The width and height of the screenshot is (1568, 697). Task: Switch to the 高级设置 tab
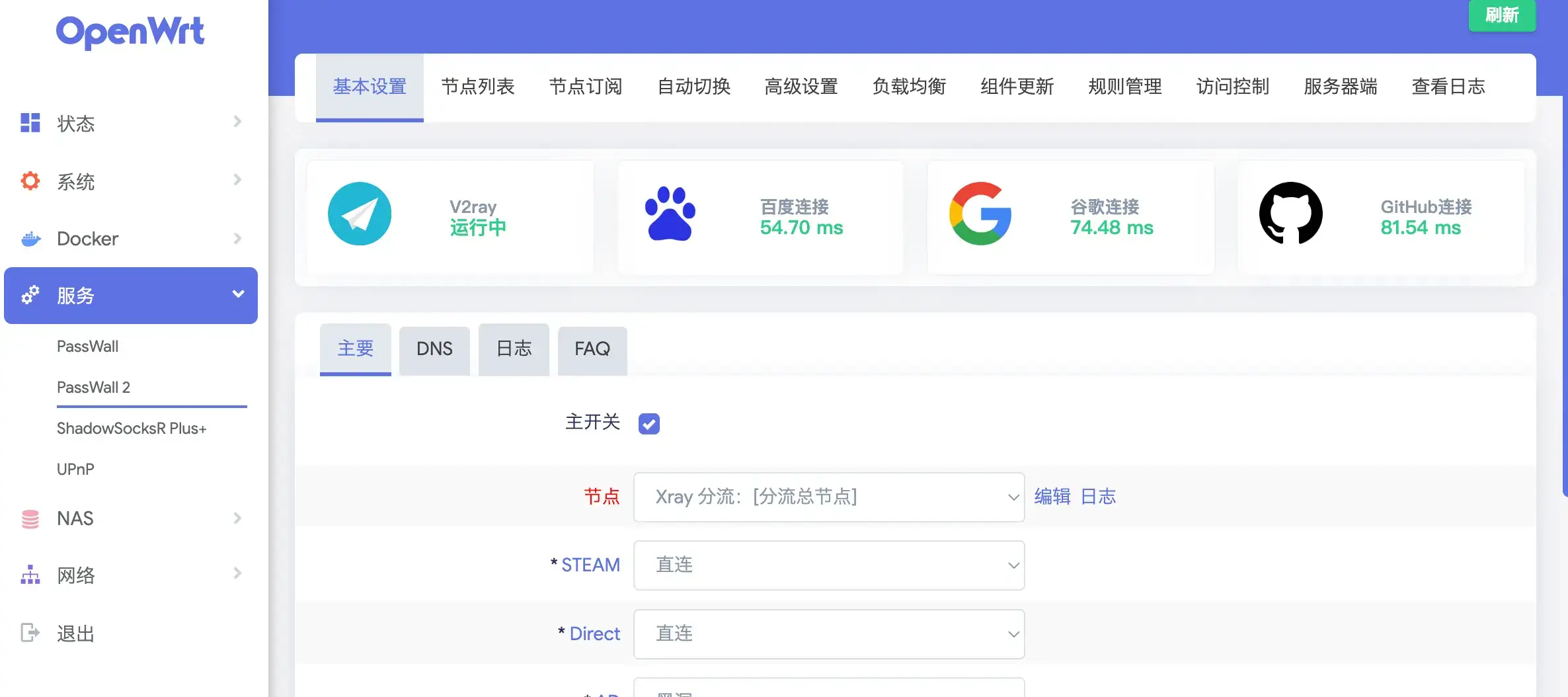tap(801, 87)
